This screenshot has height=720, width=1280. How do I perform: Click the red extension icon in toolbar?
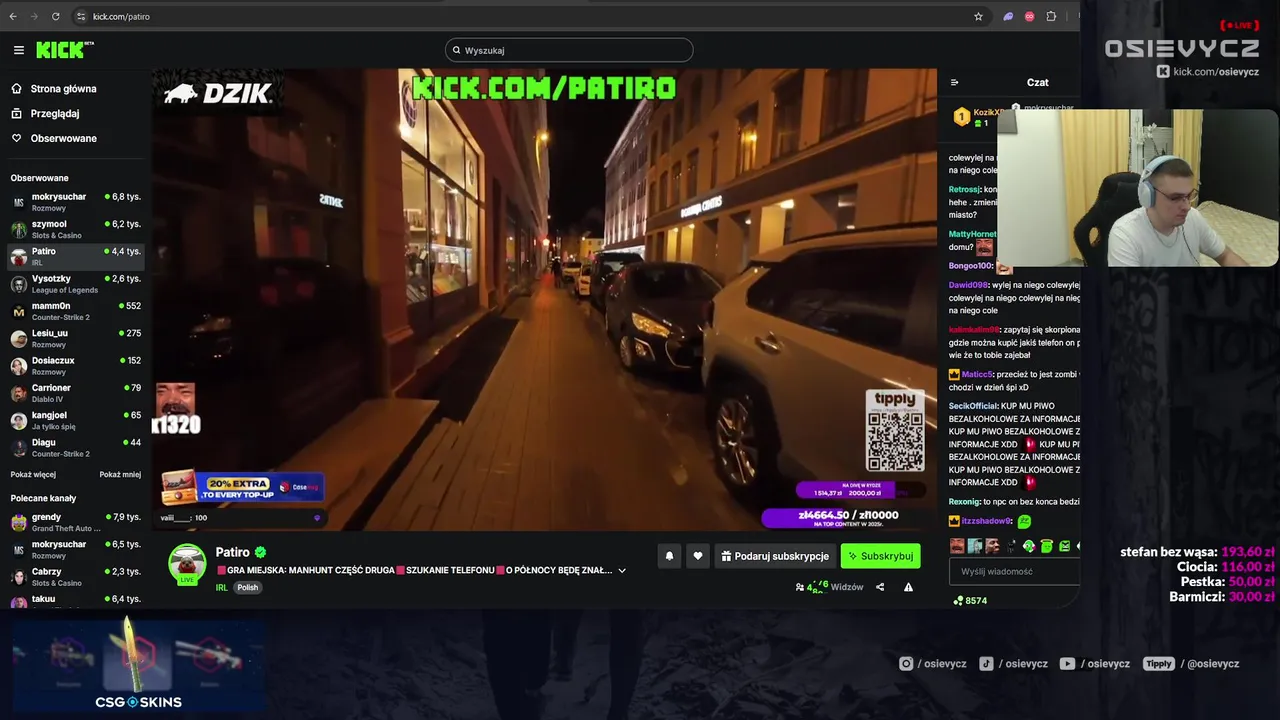(x=1029, y=16)
